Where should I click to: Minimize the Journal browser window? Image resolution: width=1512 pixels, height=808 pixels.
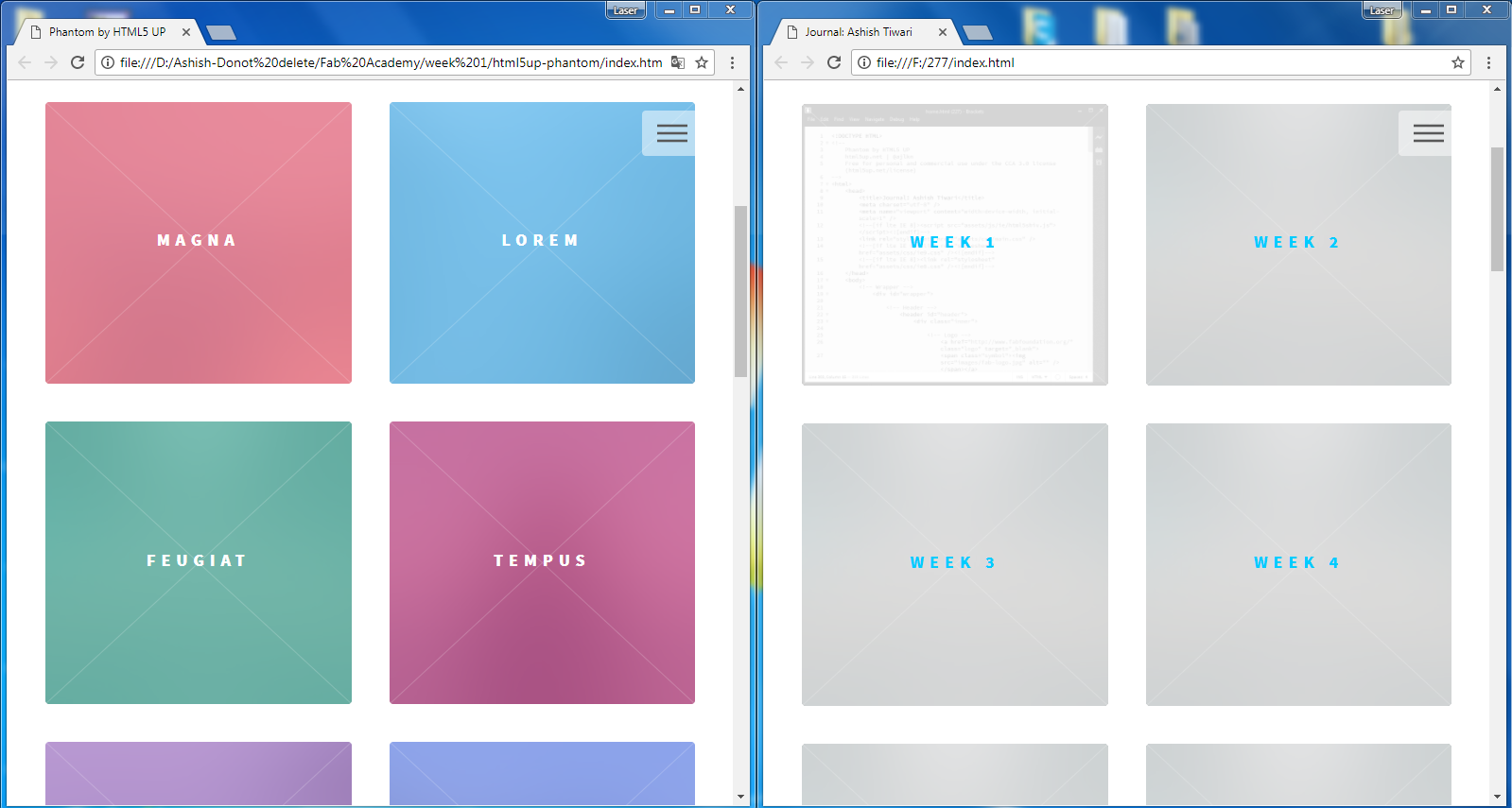[x=1425, y=9]
